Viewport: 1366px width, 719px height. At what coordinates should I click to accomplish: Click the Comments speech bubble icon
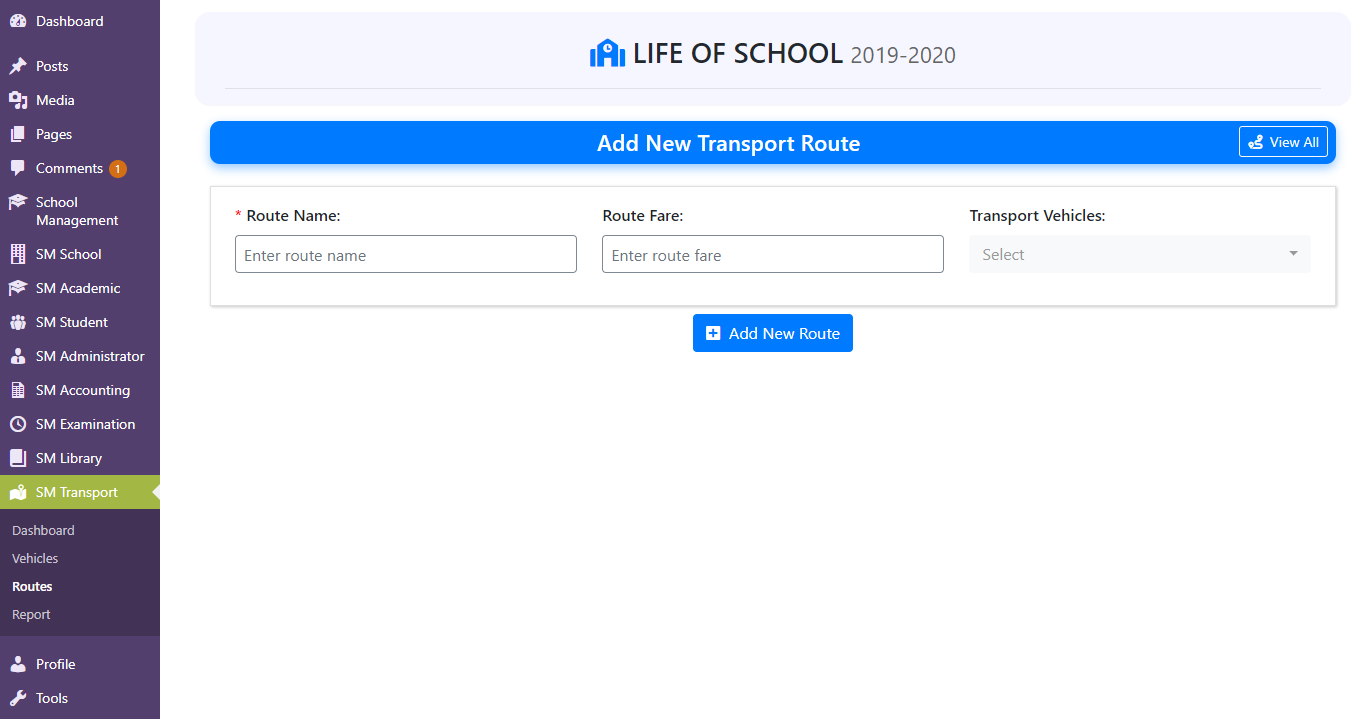[x=18, y=168]
